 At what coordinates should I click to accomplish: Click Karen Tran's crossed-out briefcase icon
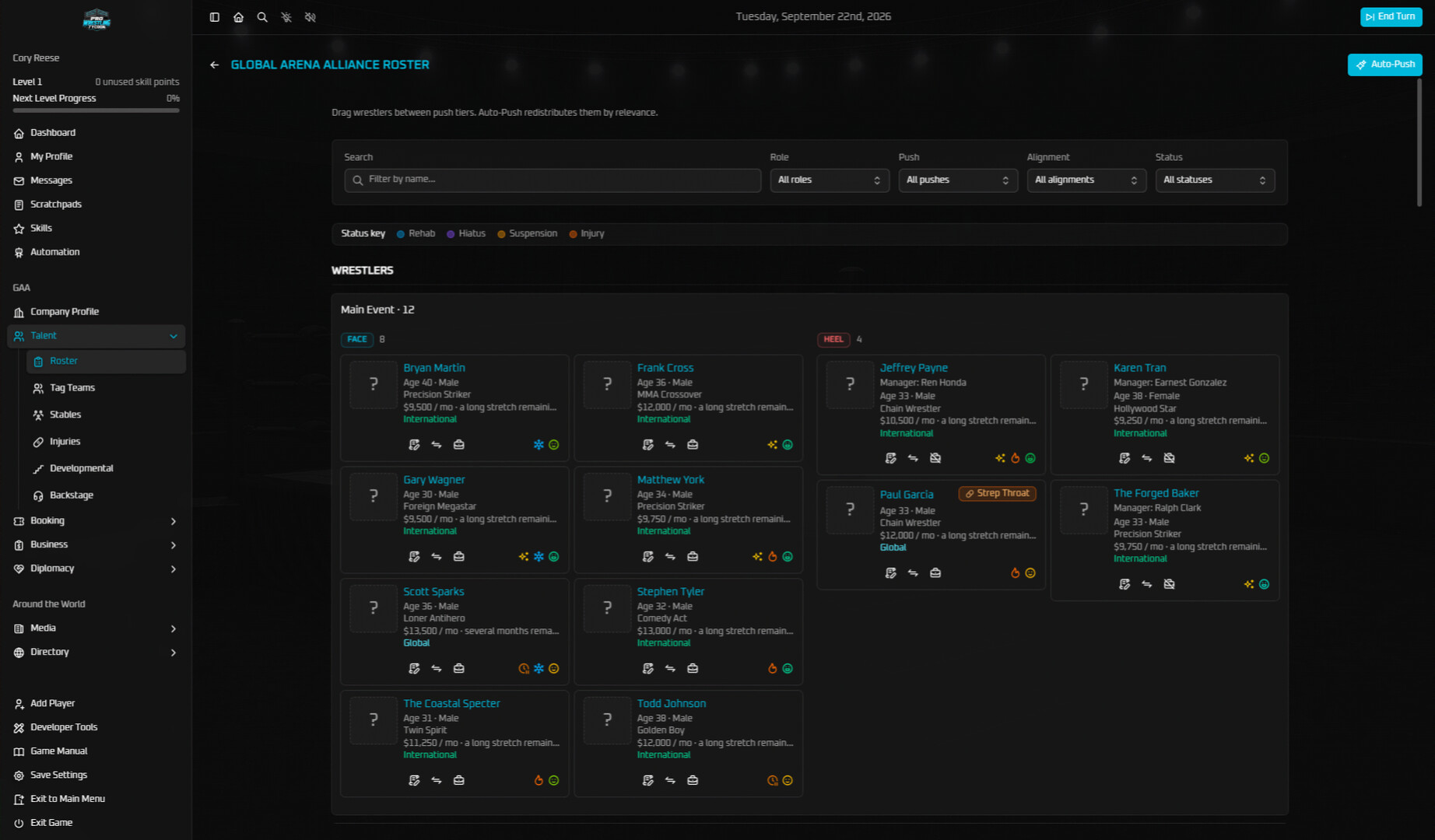point(1169,458)
